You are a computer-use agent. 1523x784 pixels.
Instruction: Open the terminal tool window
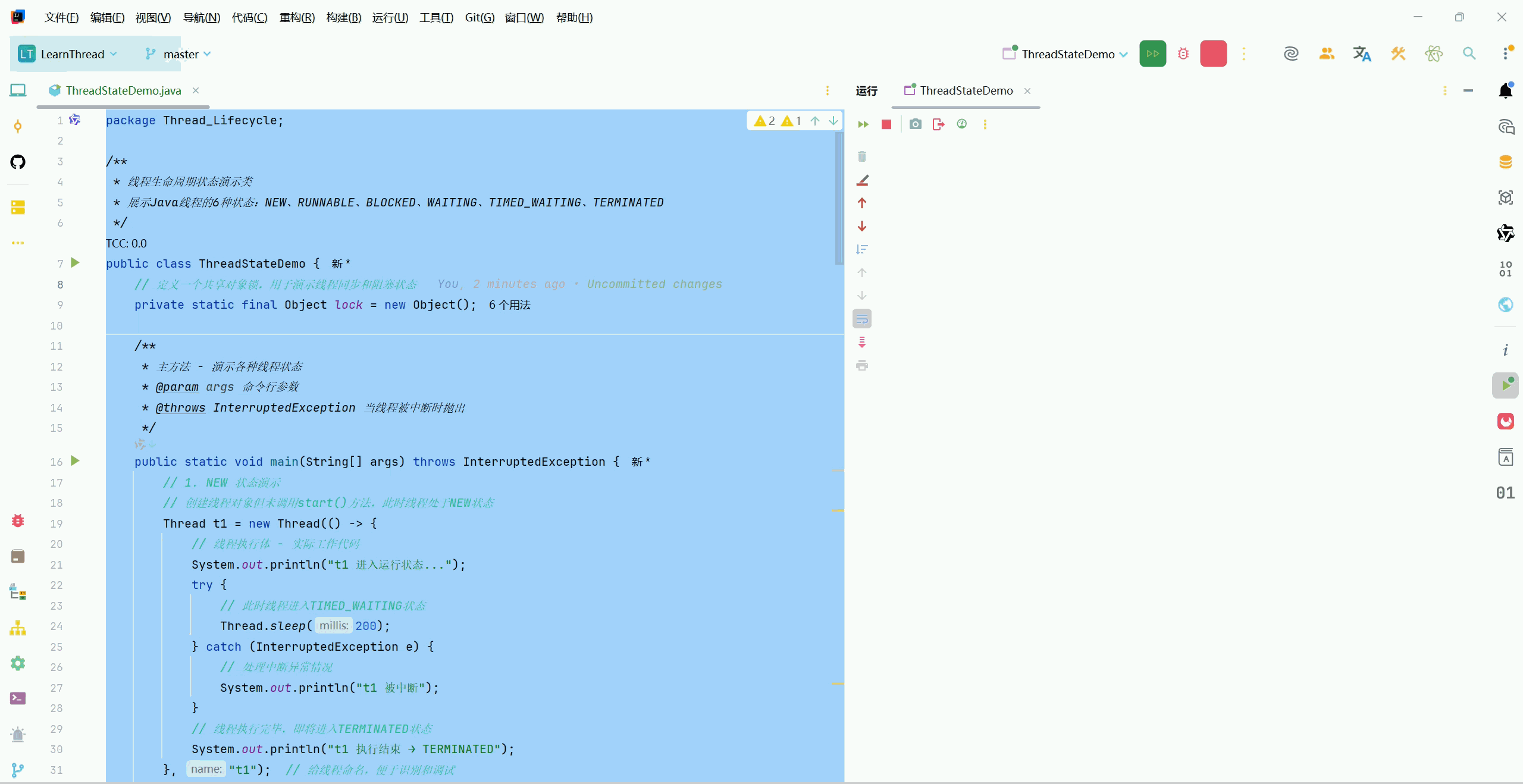(x=18, y=698)
